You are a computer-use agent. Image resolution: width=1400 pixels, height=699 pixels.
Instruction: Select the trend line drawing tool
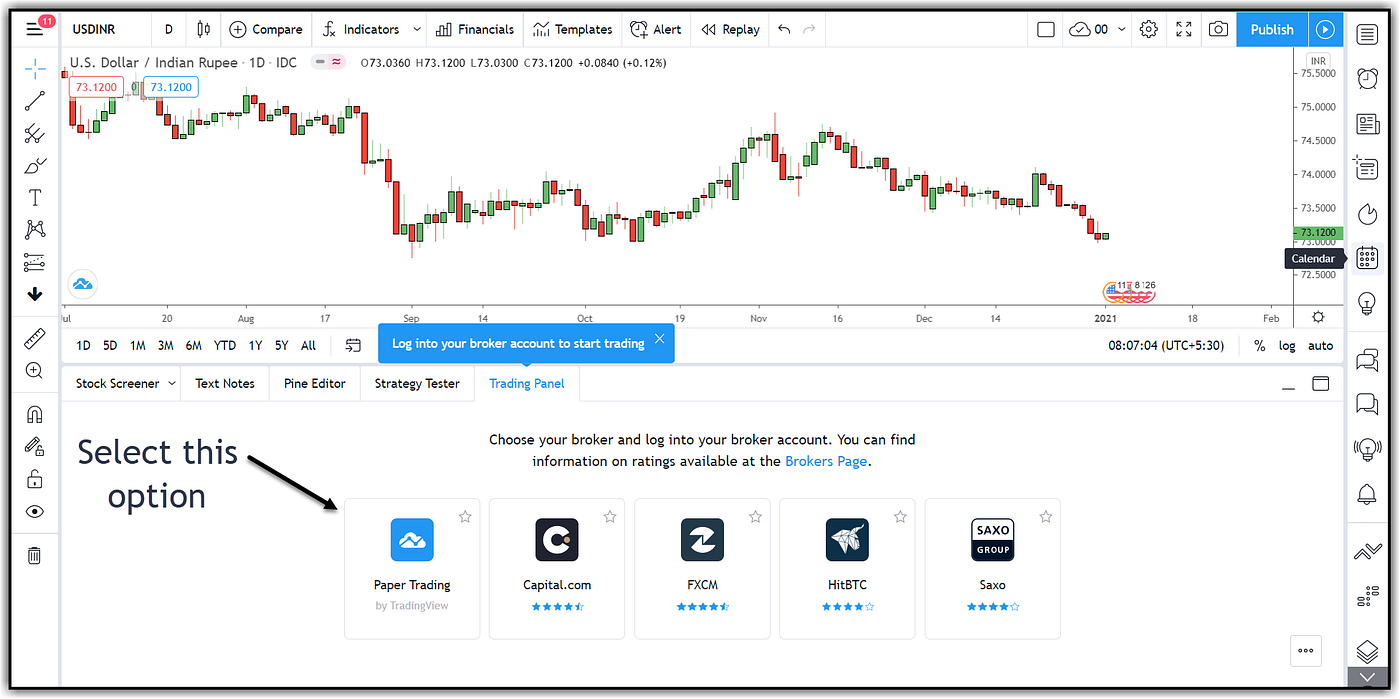[35, 100]
